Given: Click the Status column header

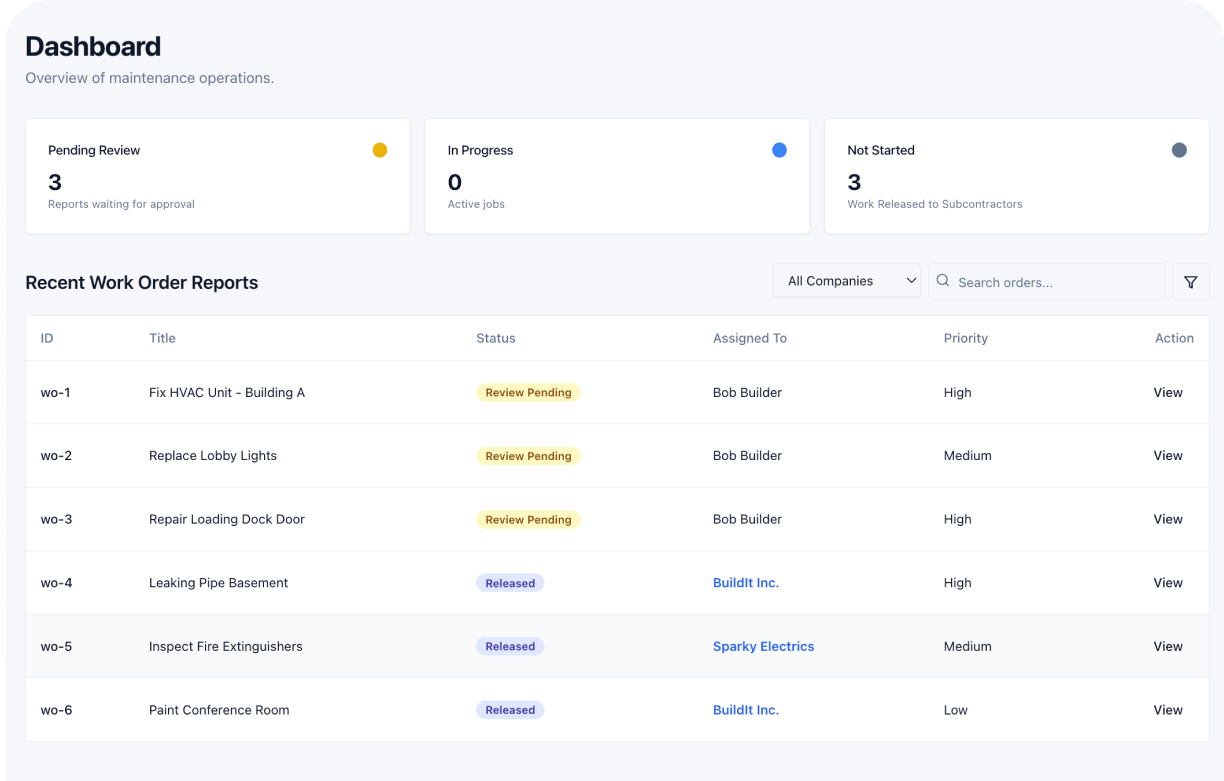Looking at the screenshot, I should pyautogui.click(x=496, y=338).
